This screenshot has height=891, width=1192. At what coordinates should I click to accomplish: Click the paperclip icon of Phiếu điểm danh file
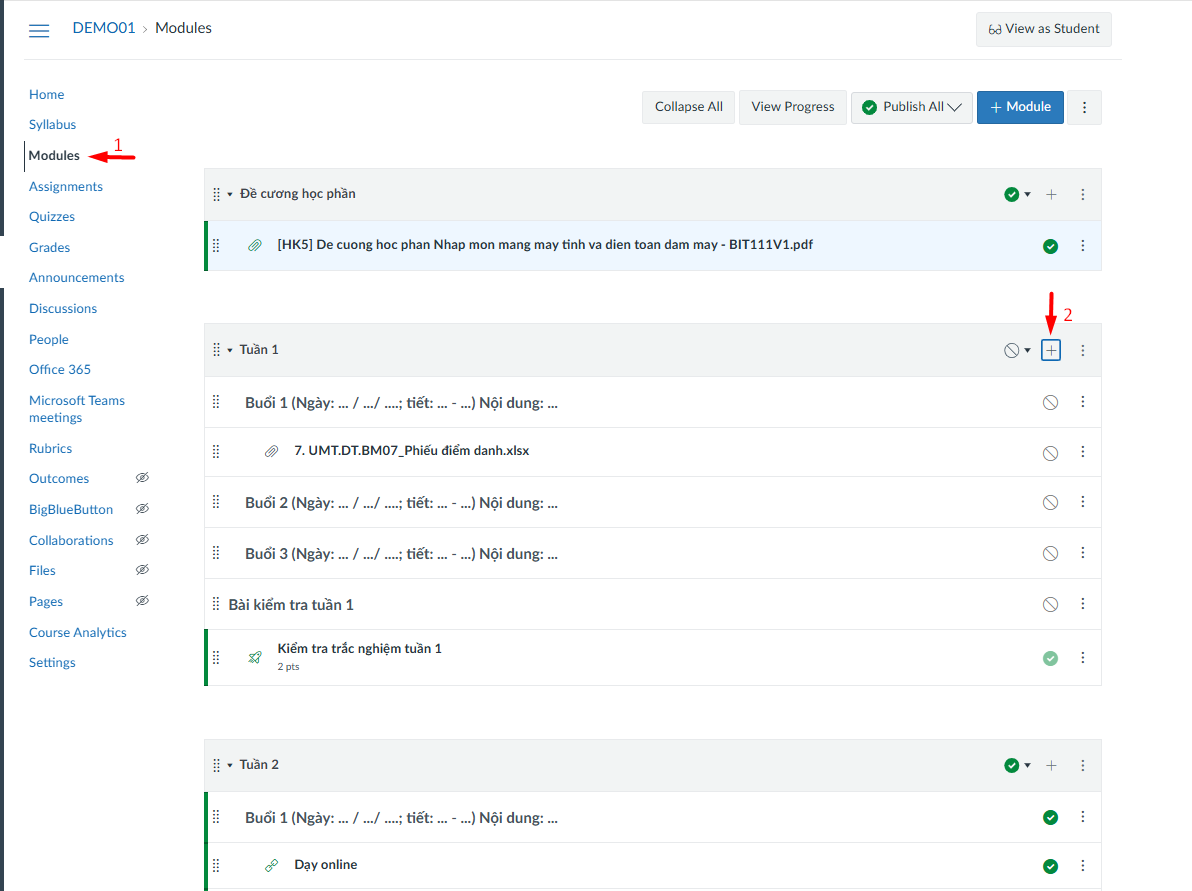[271, 452]
